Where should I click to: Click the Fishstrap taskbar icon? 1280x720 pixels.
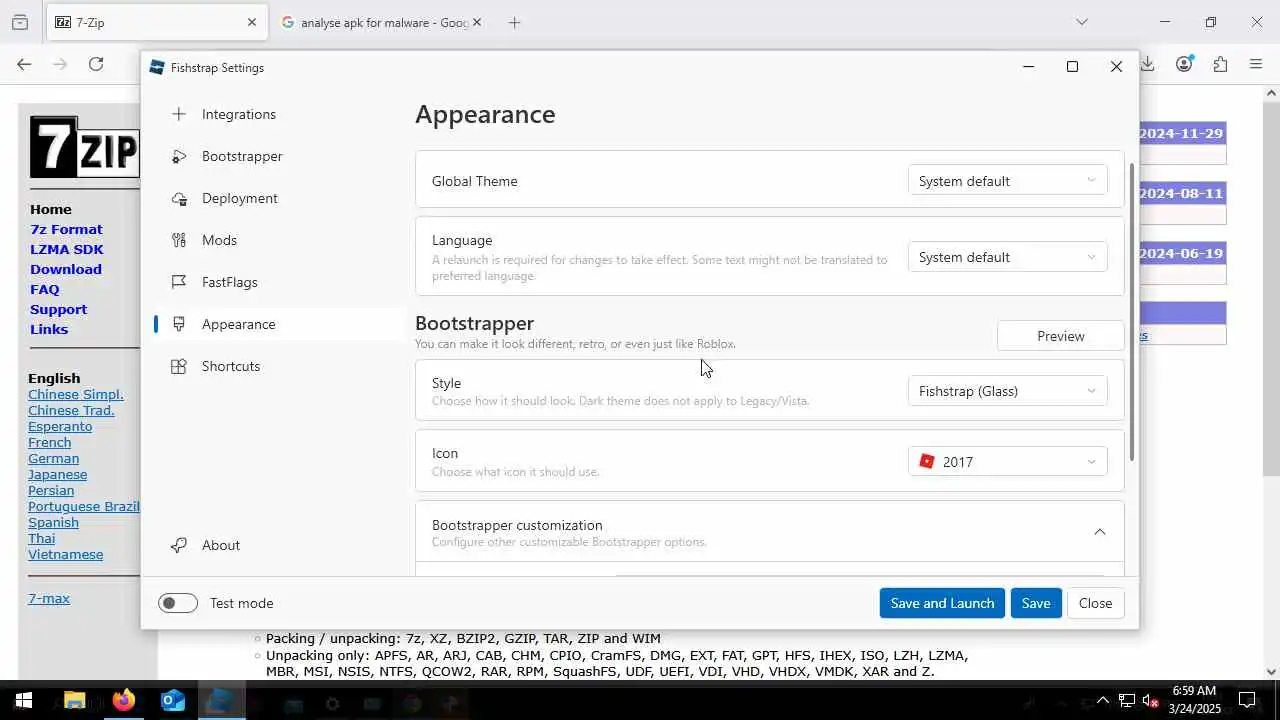221,700
